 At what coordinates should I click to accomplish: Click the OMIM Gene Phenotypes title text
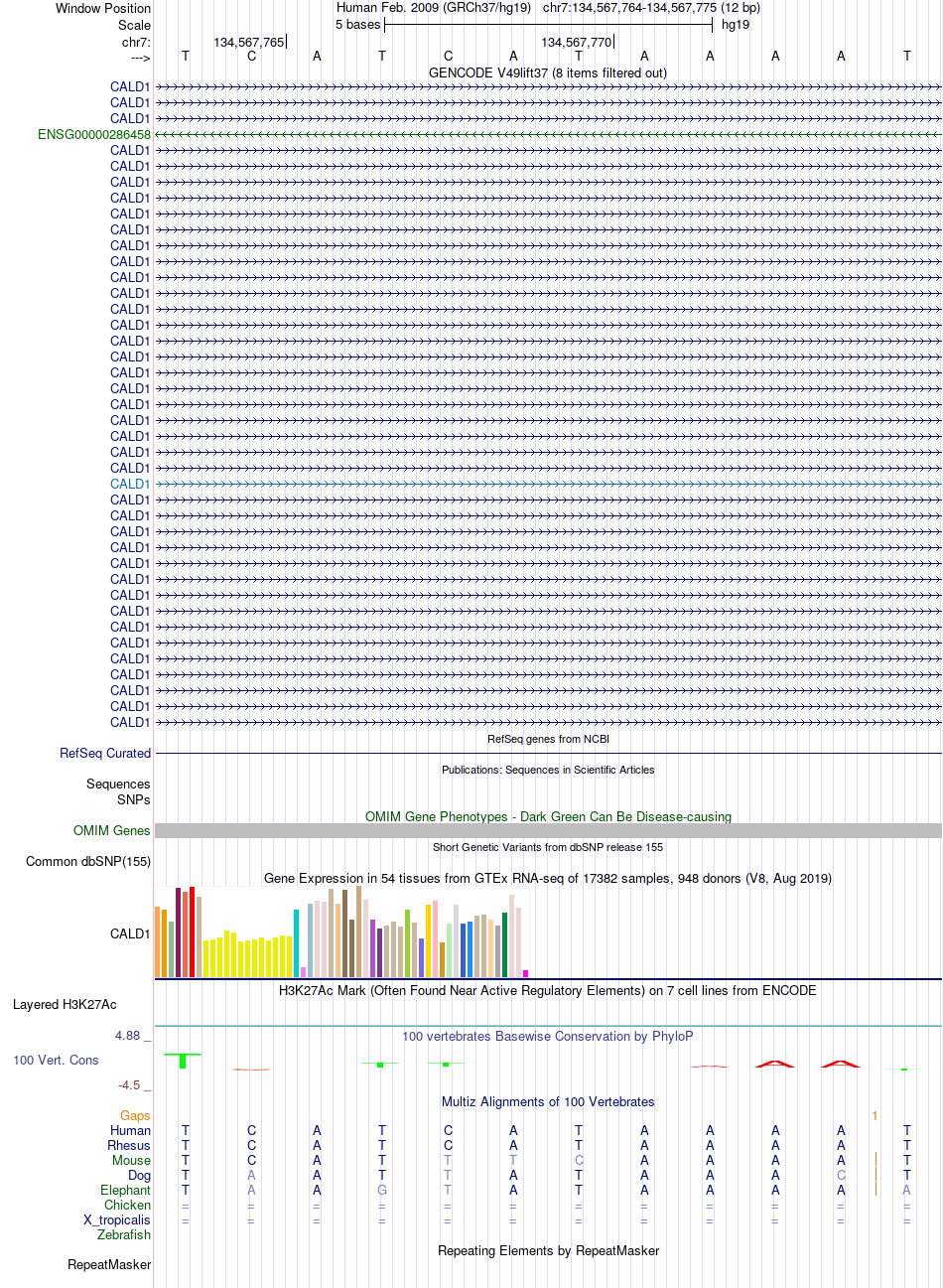548,817
